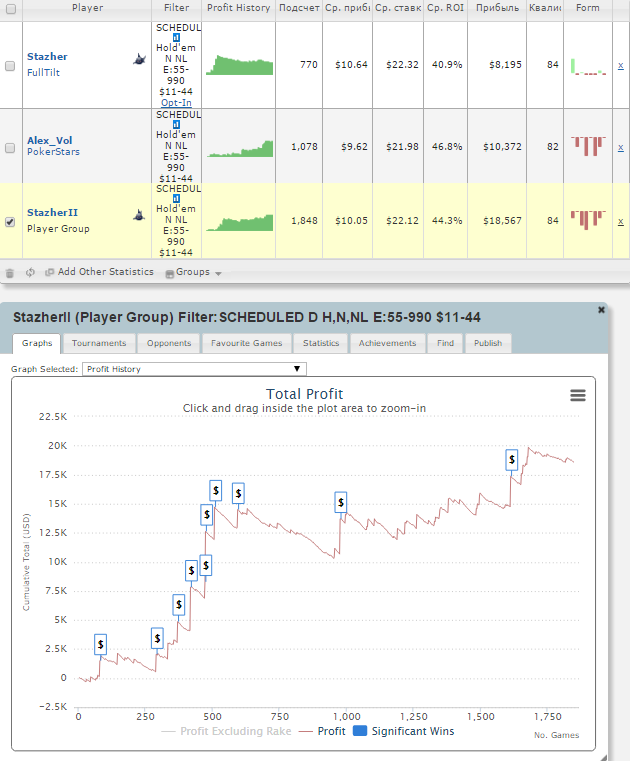This screenshot has height=761, width=630.
Task: Click the Opt-In link
Action: [176, 103]
